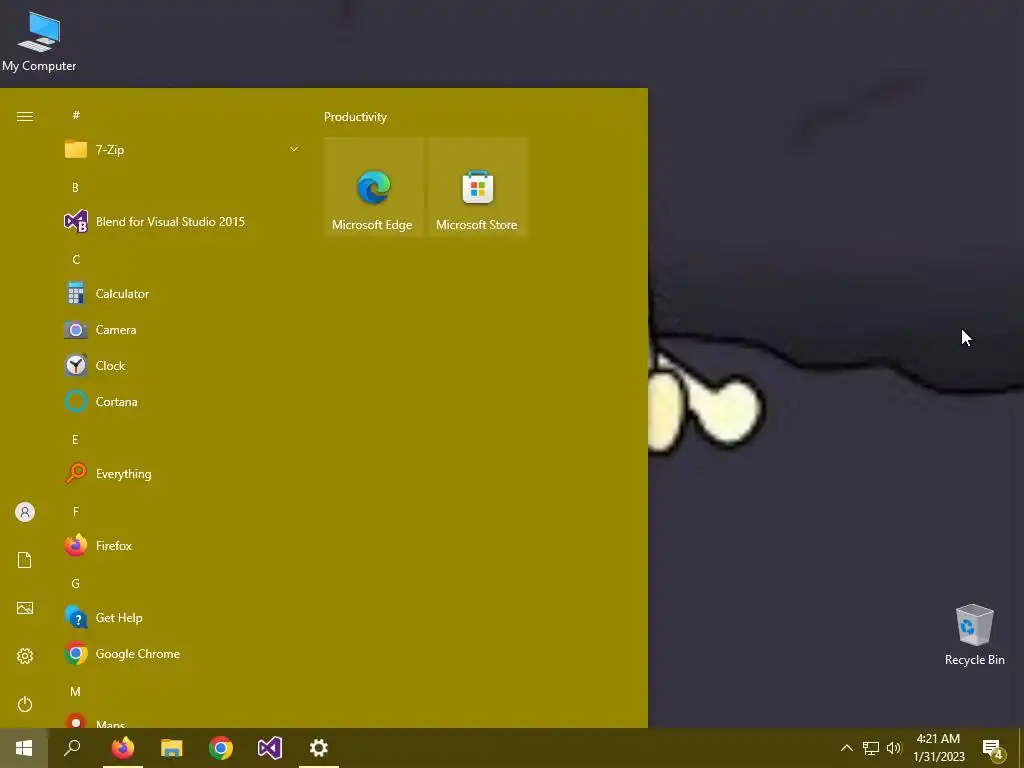This screenshot has height=768, width=1024.
Task: Switch to Firefox on the taskbar
Action: point(122,748)
